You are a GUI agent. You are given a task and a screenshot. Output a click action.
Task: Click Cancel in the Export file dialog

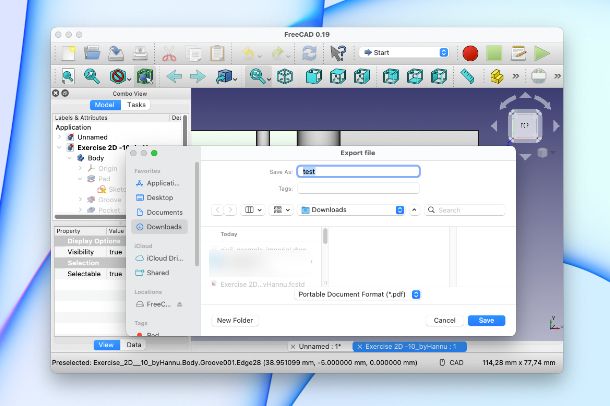[444, 320]
